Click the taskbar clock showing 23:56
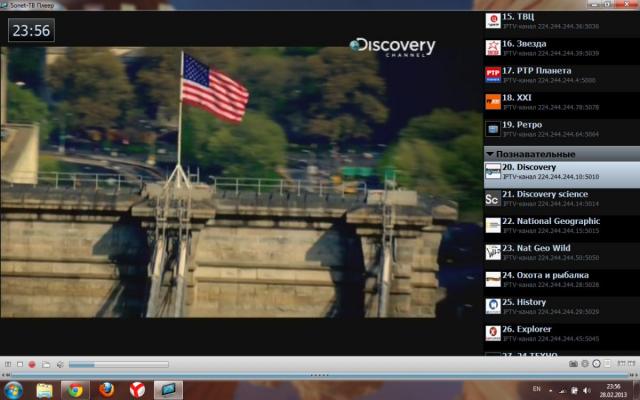 [613, 388]
